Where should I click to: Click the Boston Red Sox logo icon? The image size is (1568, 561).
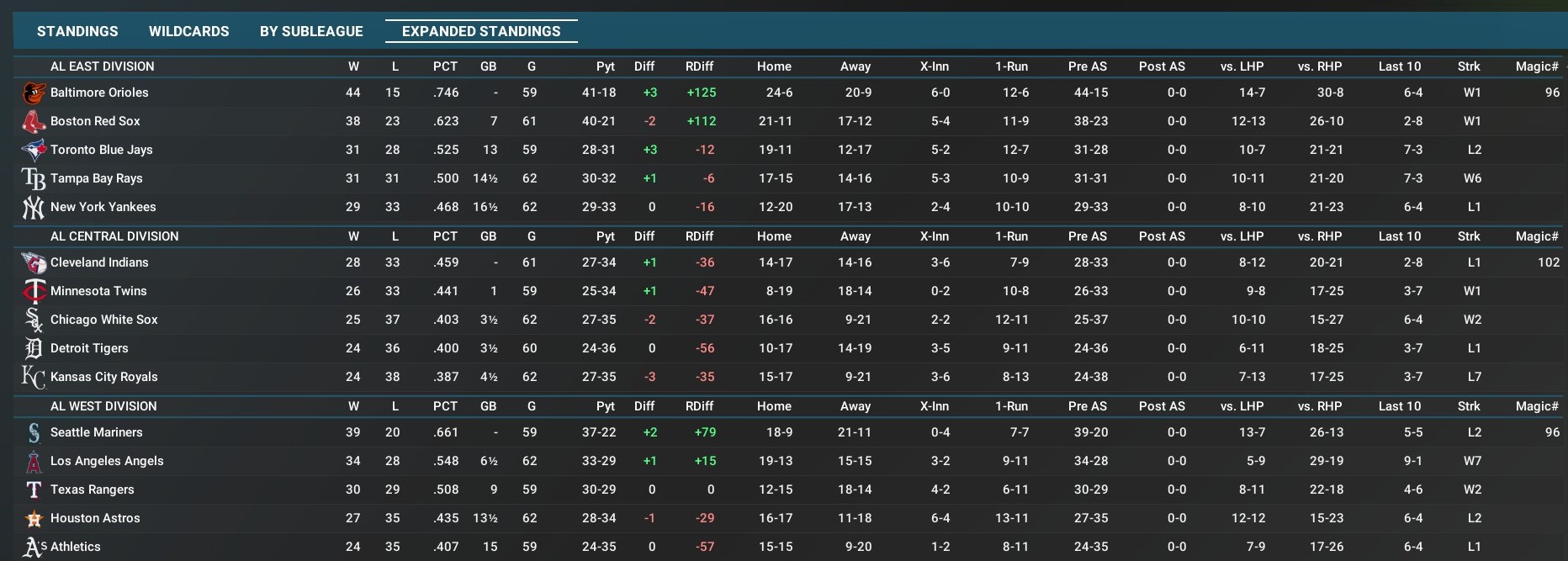[x=34, y=121]
